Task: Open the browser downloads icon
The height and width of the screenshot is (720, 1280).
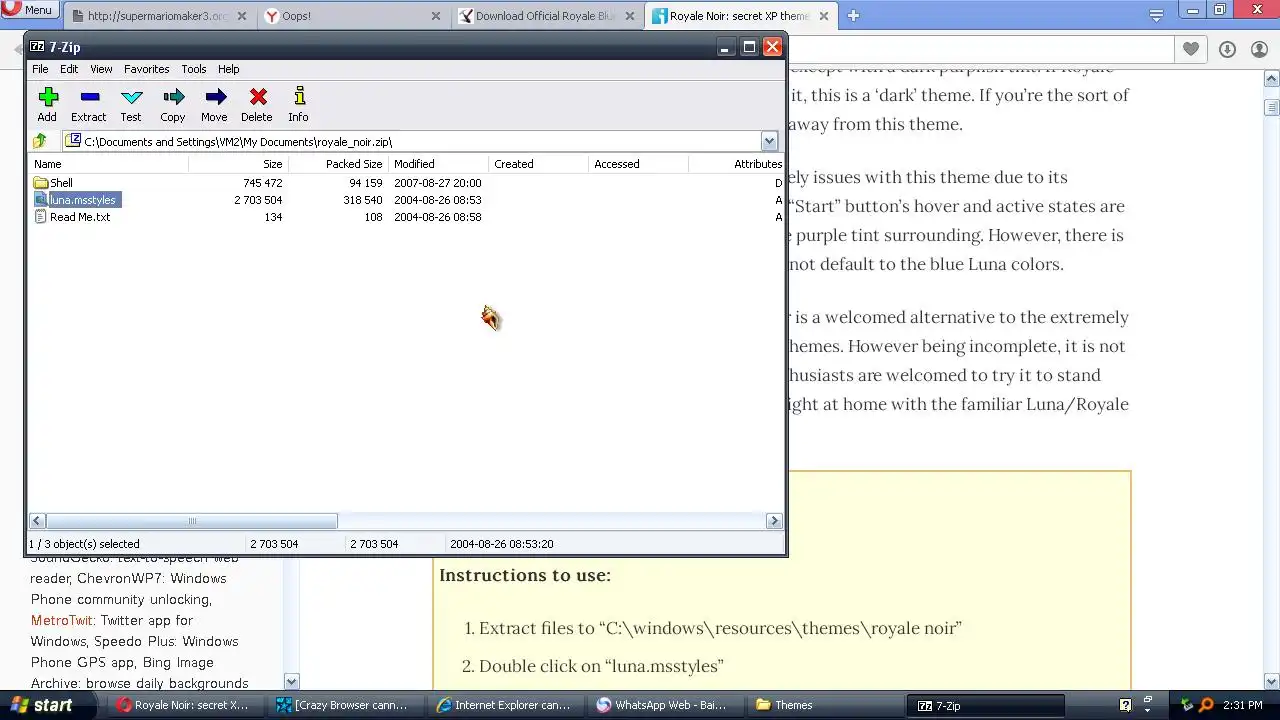Action: pos(1228,49)
